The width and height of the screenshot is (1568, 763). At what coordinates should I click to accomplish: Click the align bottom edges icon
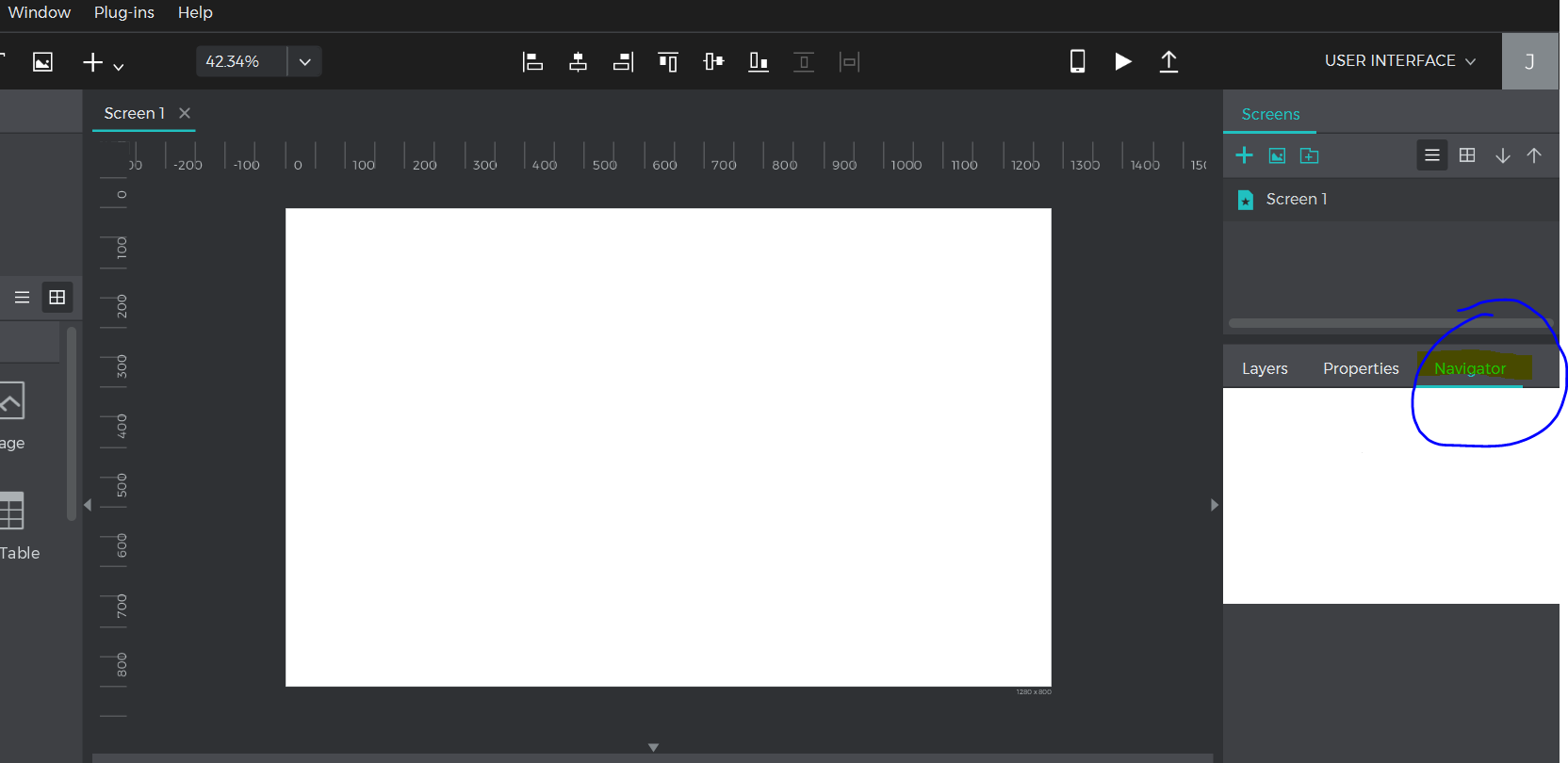pos(759,62)
